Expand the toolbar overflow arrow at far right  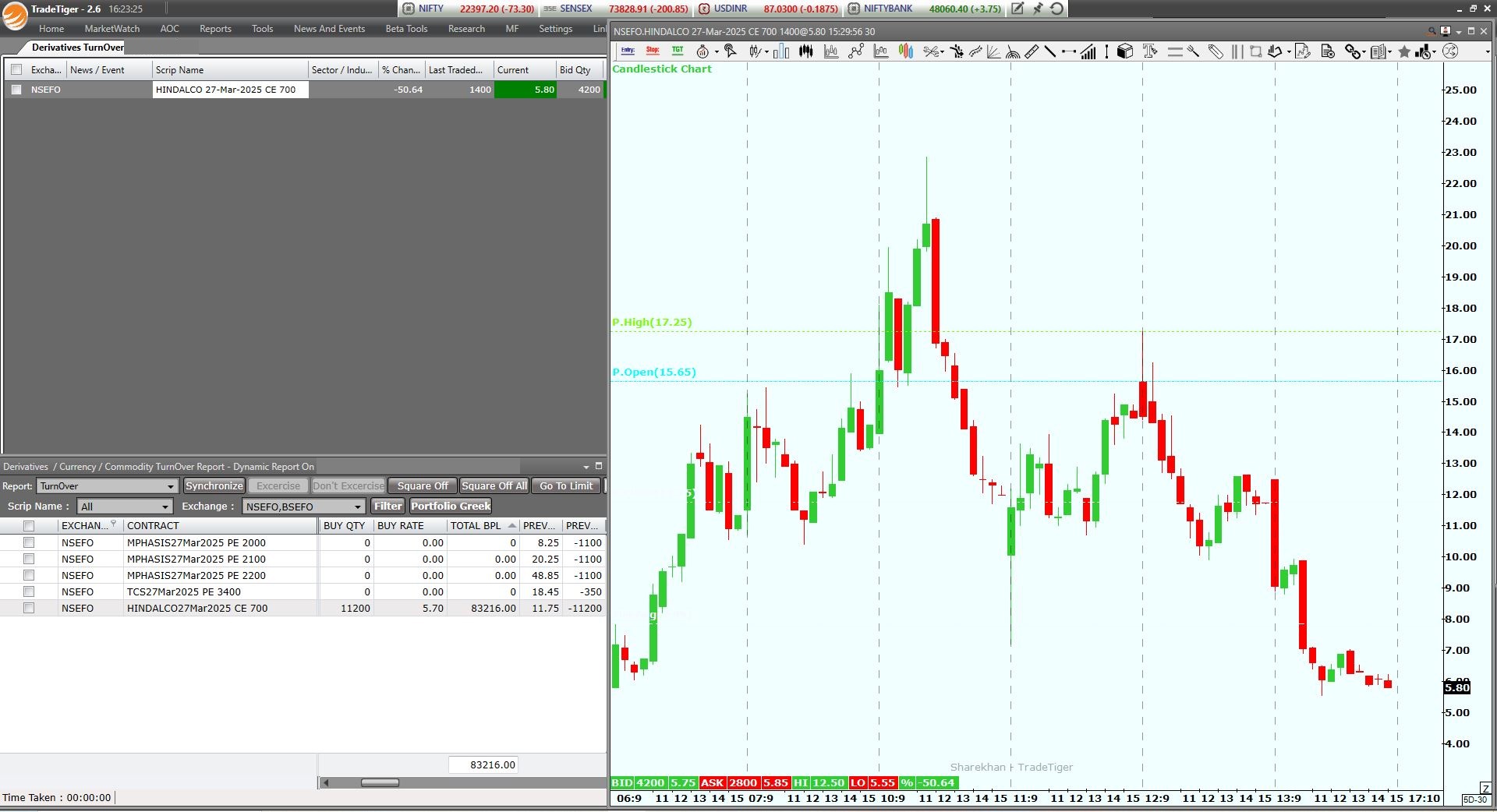[1488, 52]
